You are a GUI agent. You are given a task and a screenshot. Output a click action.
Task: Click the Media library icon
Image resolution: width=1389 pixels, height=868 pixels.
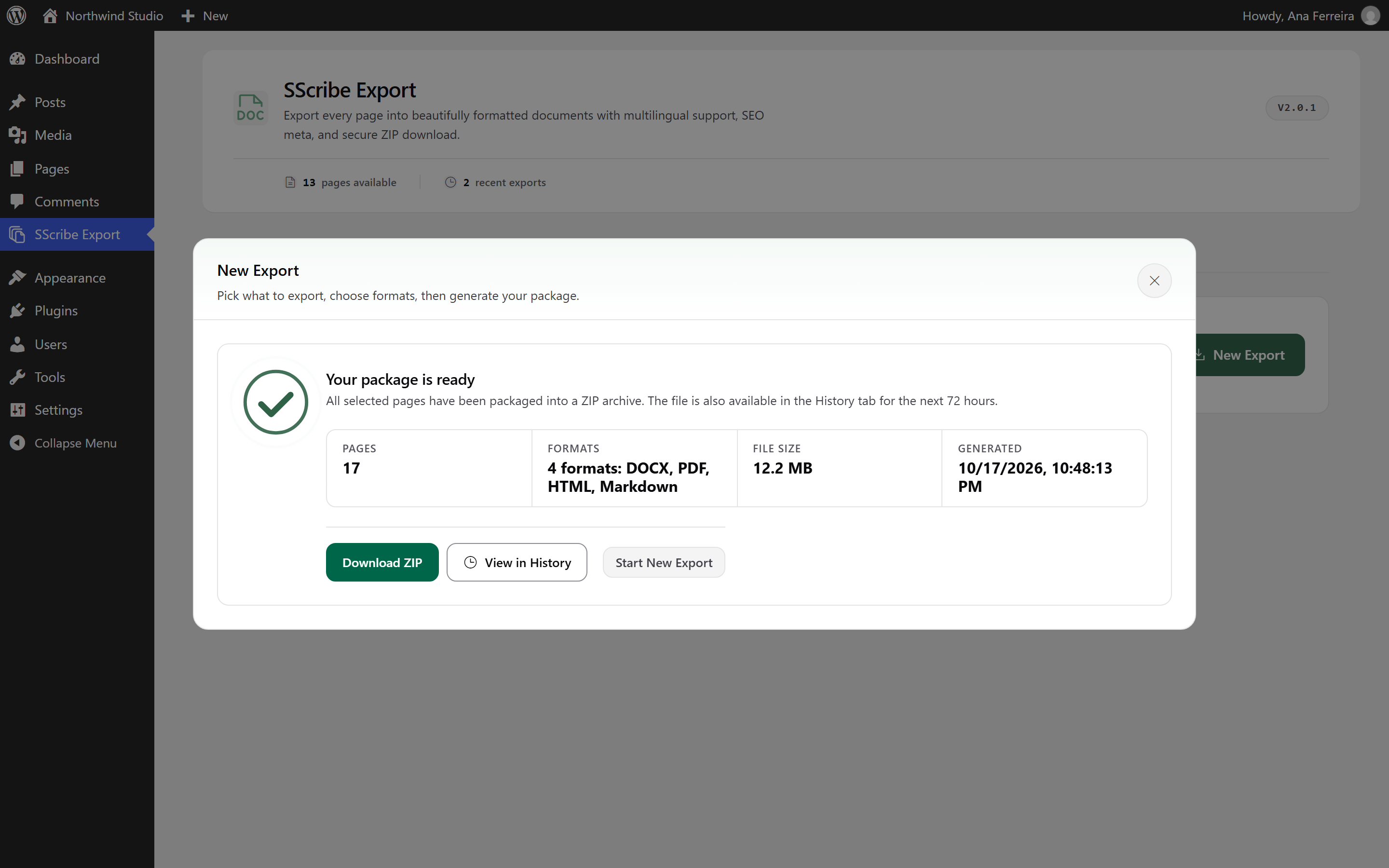[x=18, y=135]
